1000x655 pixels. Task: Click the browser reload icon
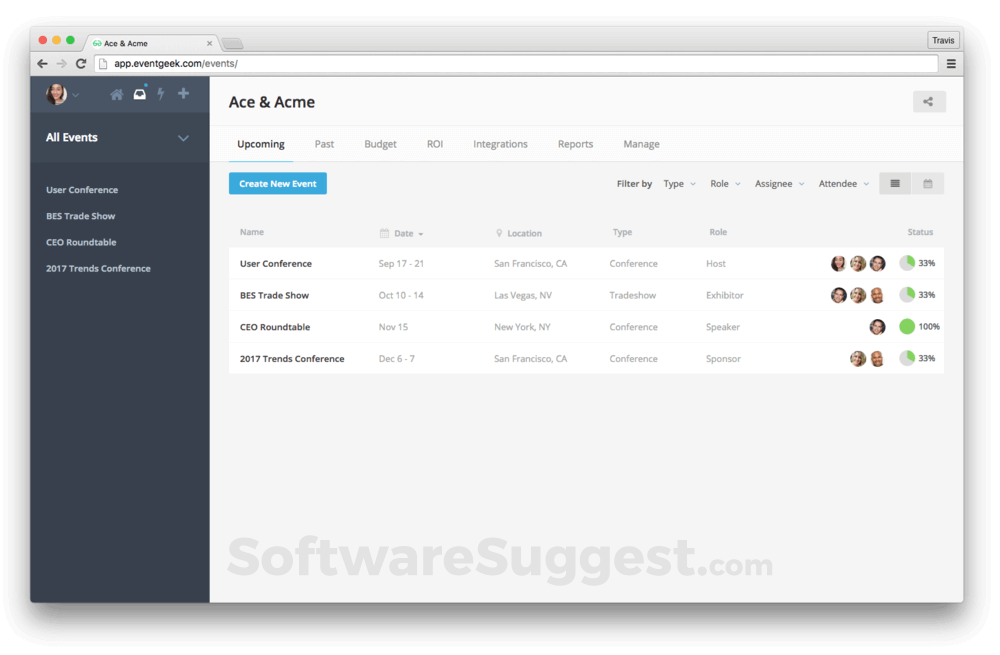point(80,63)
